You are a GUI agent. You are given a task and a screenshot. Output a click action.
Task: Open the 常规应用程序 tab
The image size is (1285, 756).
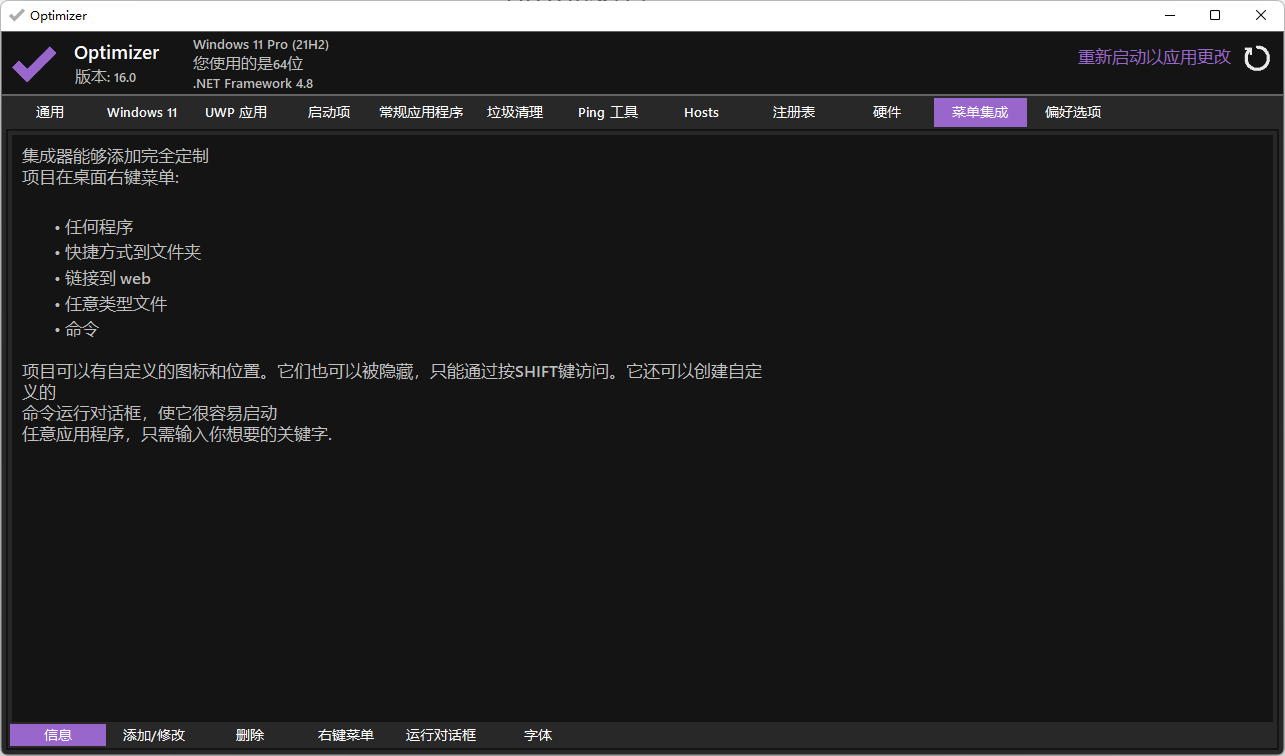(x=421, y=112)
